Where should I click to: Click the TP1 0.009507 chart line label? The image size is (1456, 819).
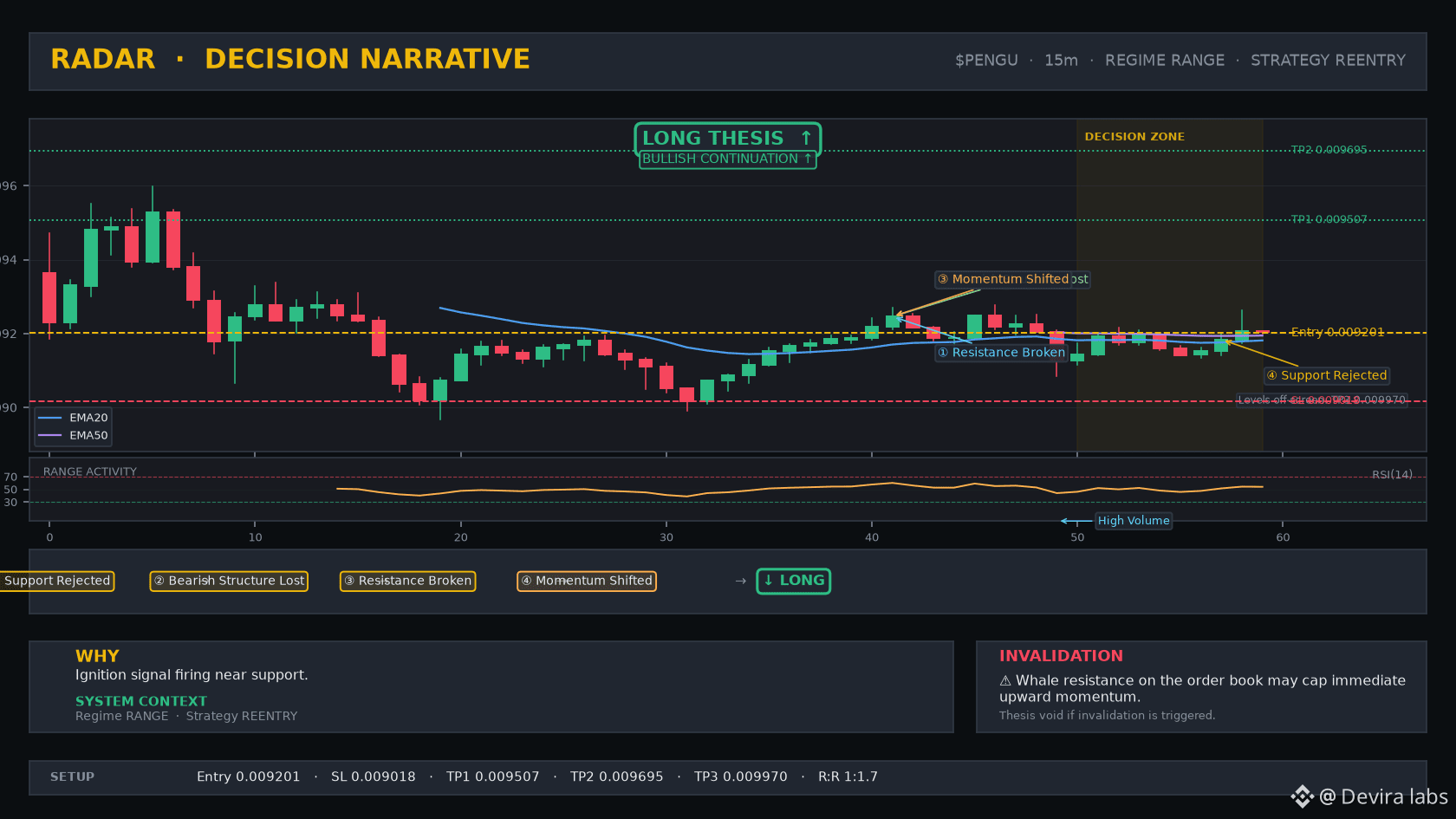[x=1329, y=219]
